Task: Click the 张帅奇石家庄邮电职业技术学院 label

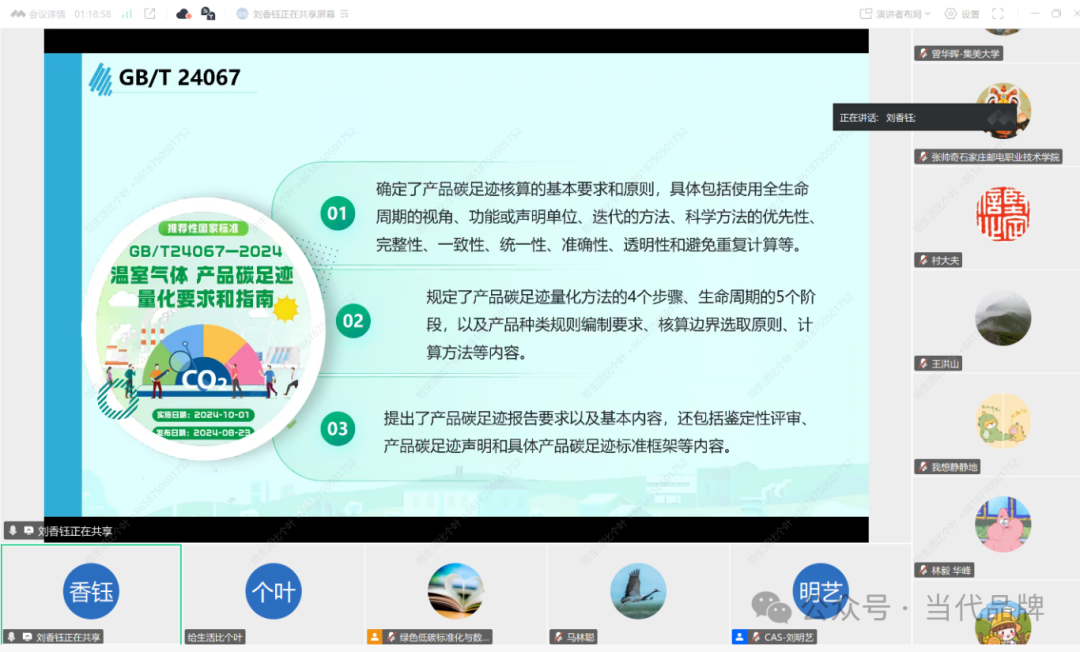Action: tap(995, 157)
